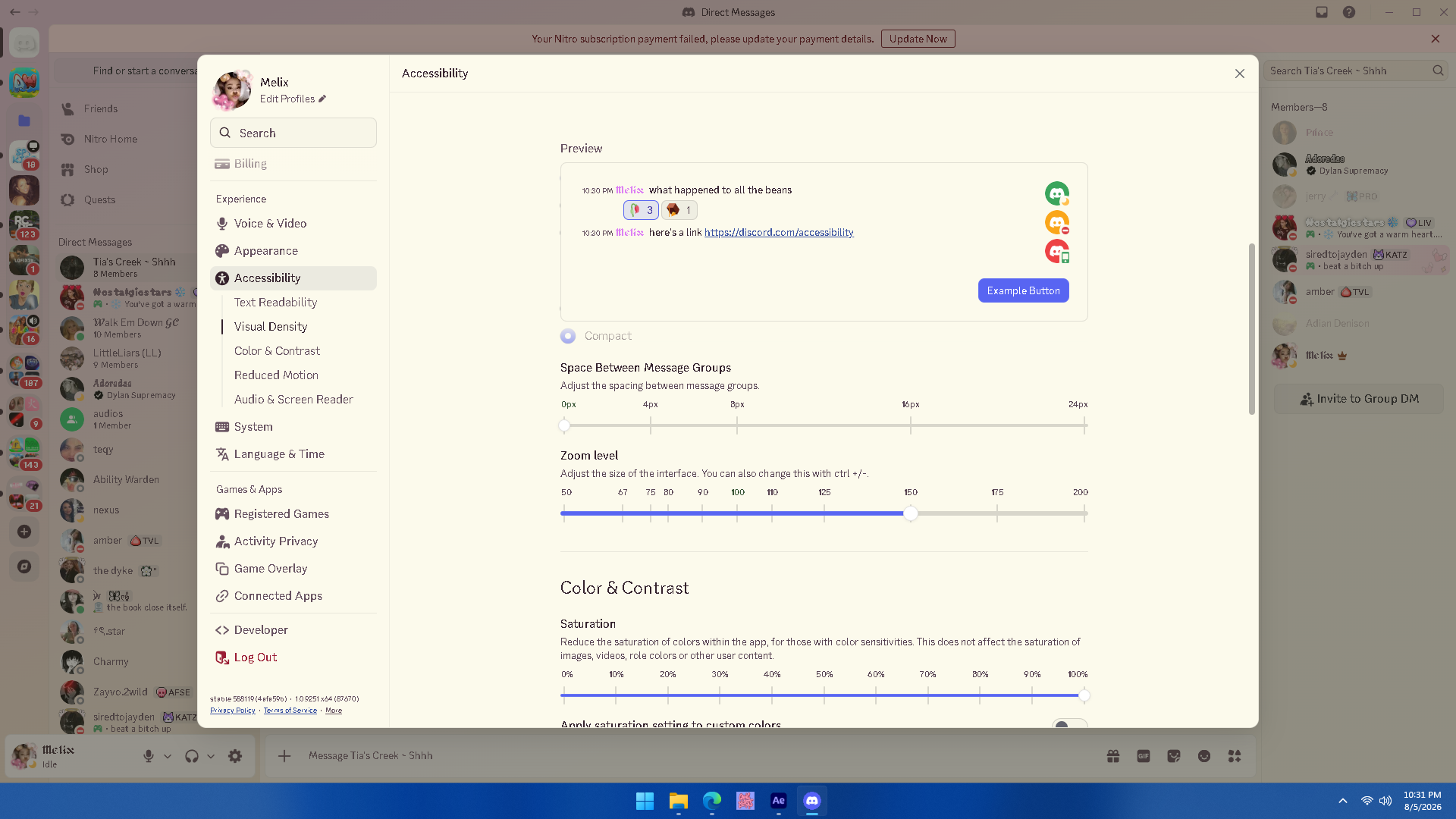Image resolution: width=1456 pixels, height=819 pixels.
Task: Open Language & Time settings
Action: click(x=293, y=454)
